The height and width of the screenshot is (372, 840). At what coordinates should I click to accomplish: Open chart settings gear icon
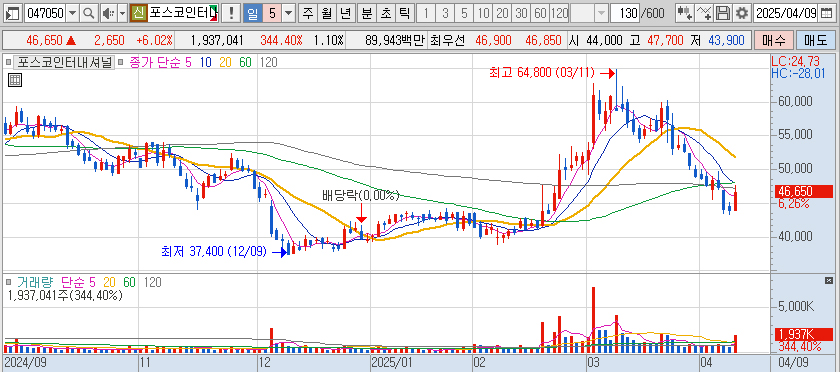[741, 13]
